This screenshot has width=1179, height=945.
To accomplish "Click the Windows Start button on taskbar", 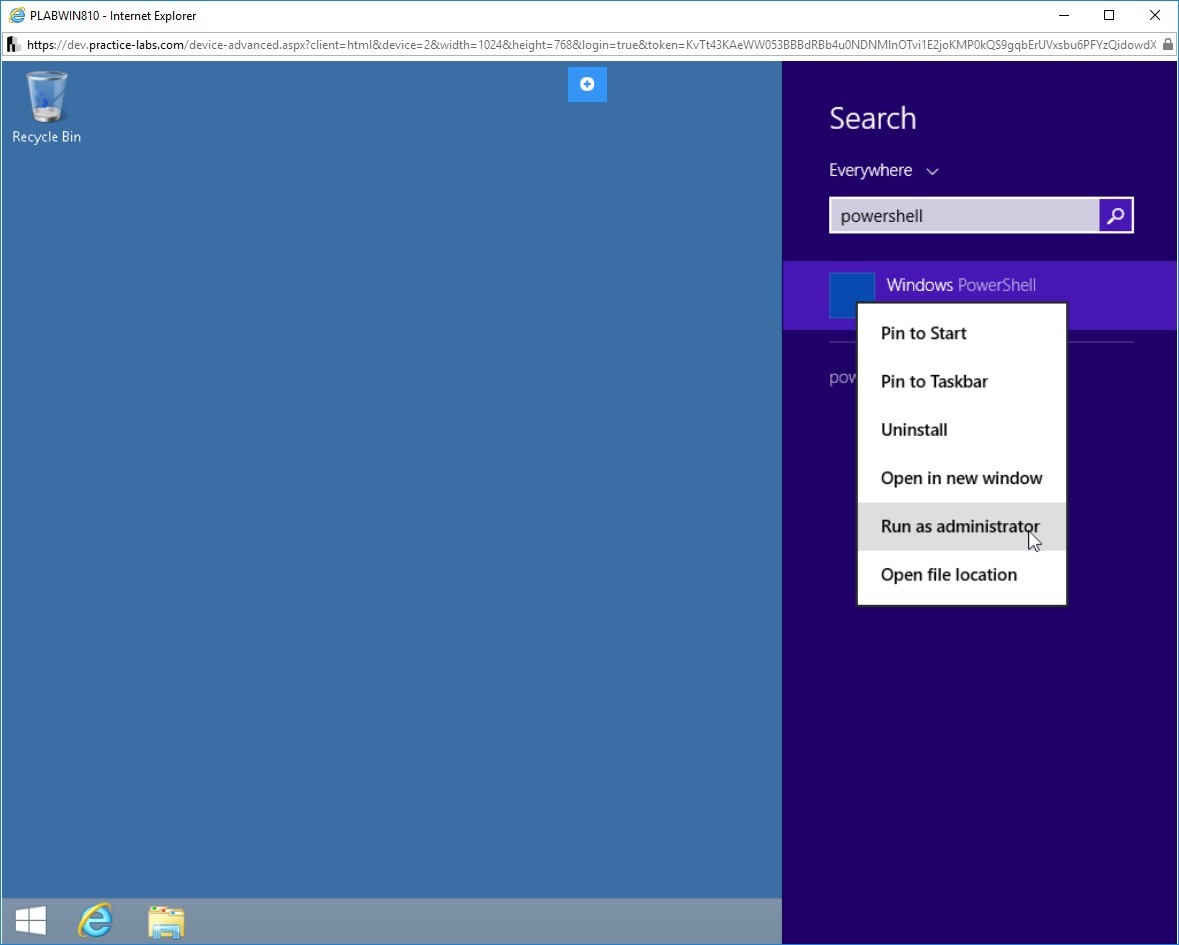I will pos(31,921).
